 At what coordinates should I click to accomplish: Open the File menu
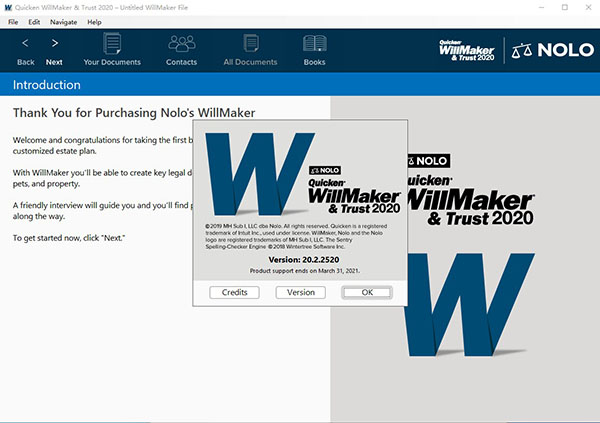pyautogui.click(x=13, y=22)
